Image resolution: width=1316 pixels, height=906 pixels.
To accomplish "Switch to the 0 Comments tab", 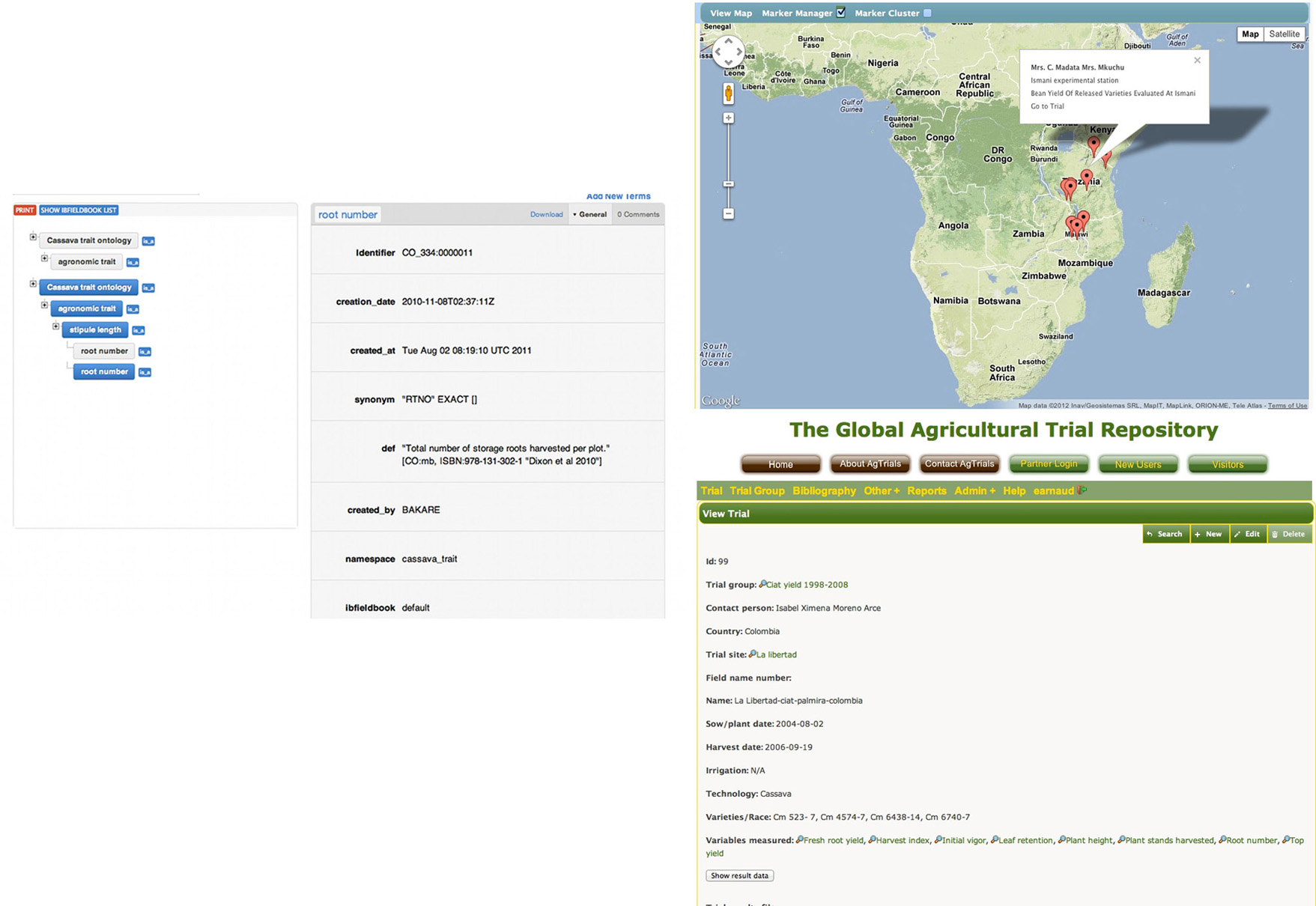I will coord(637,215).
